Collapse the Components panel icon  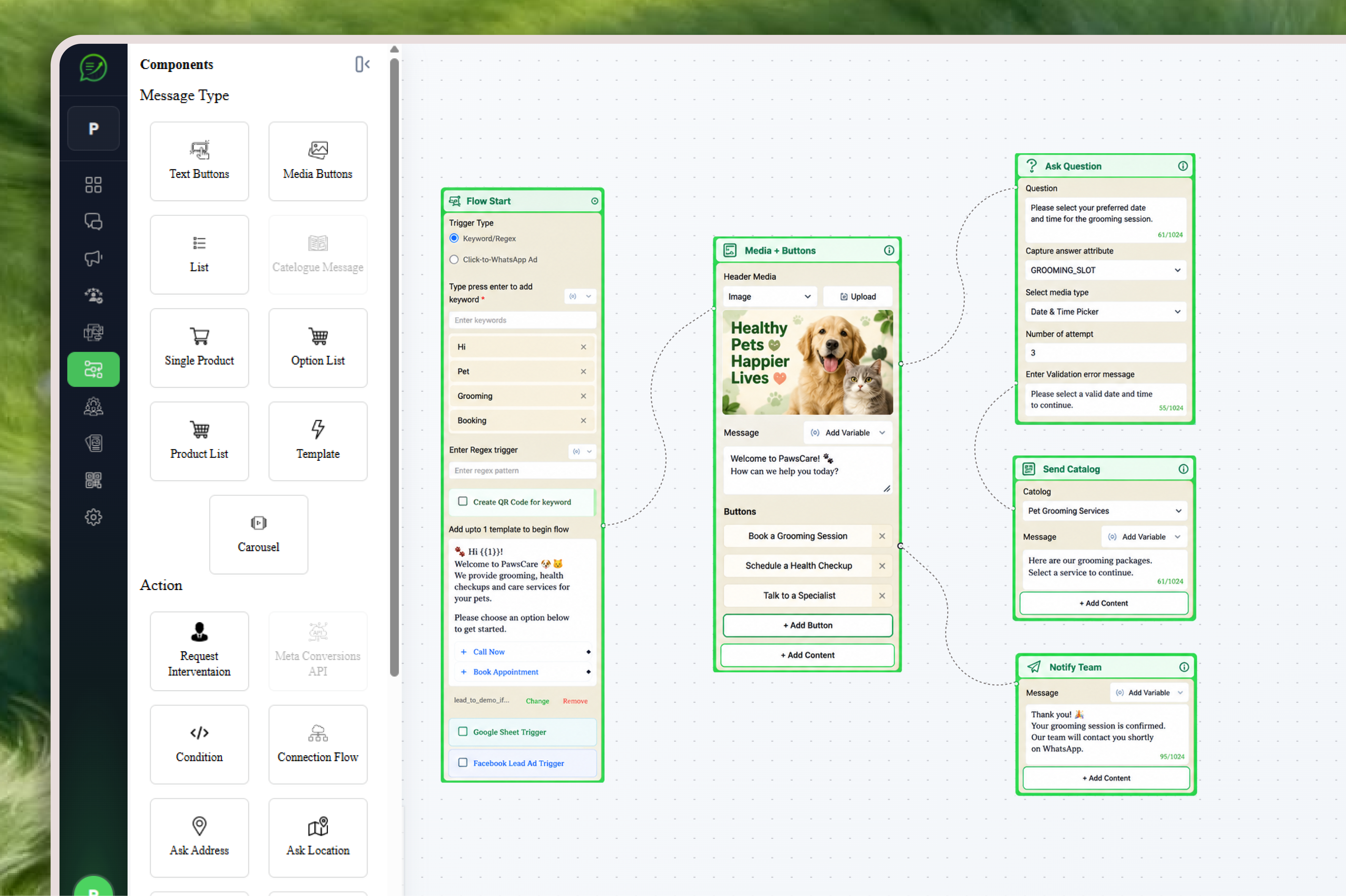362,64
